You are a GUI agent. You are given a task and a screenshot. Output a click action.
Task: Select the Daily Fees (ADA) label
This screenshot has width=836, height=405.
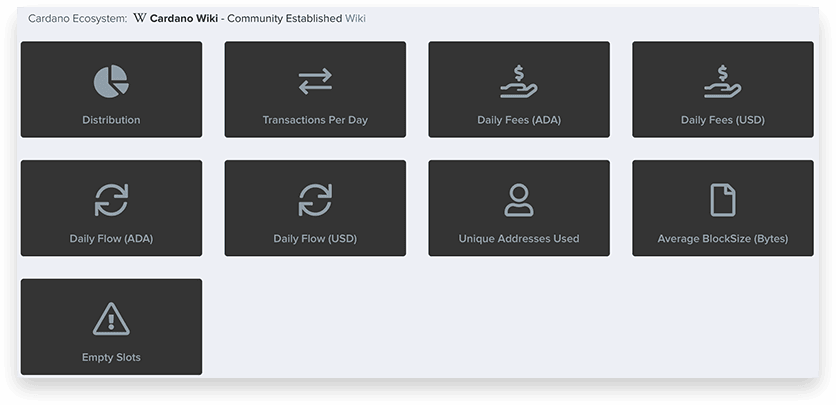(519, 120)
